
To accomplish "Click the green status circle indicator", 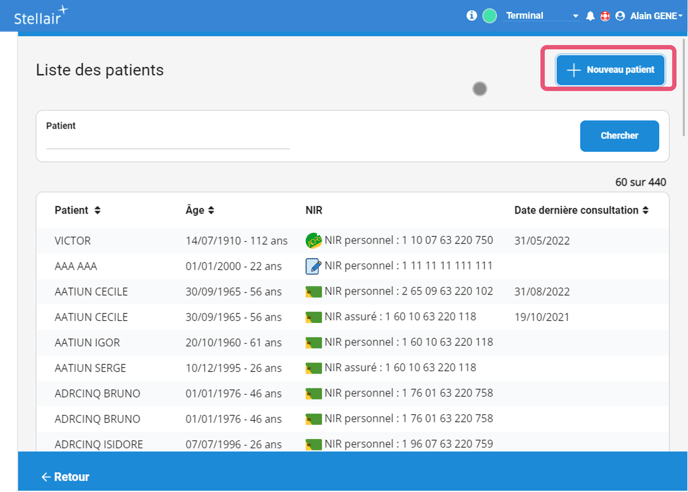I will pyautogui.click(x=489, y=16).
